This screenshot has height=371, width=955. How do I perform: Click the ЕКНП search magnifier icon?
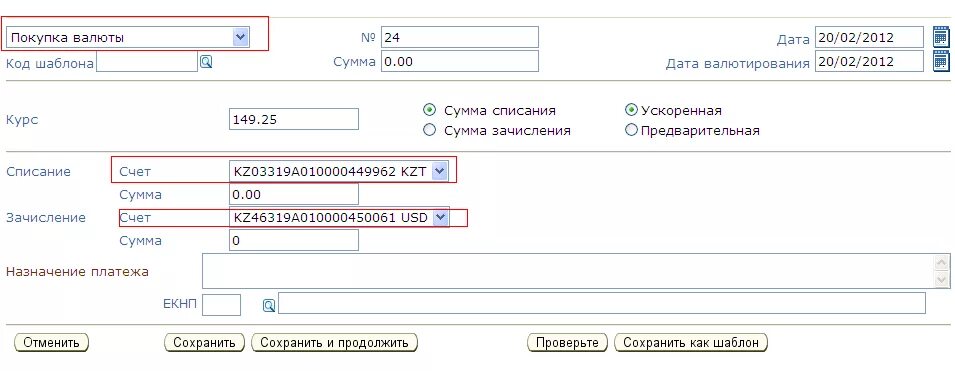pyautogui.click(x=269, y=305)
